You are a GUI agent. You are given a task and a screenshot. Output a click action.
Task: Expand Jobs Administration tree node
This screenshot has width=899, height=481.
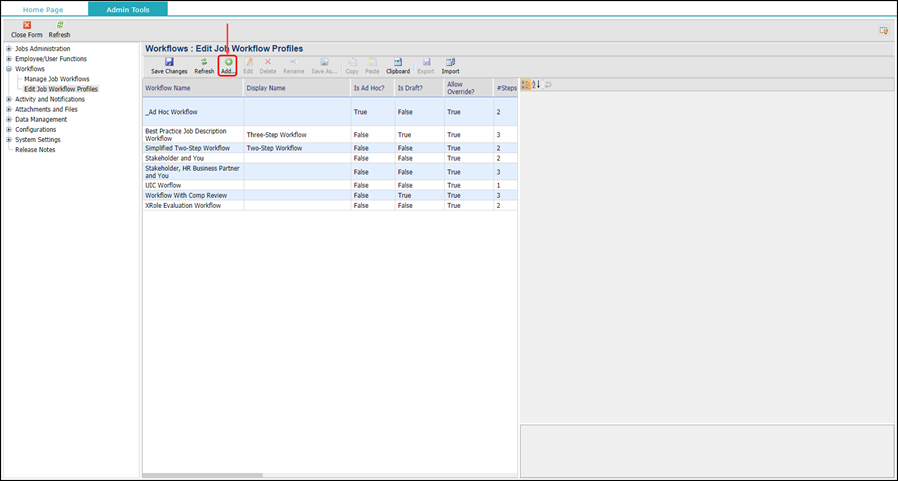9,49
